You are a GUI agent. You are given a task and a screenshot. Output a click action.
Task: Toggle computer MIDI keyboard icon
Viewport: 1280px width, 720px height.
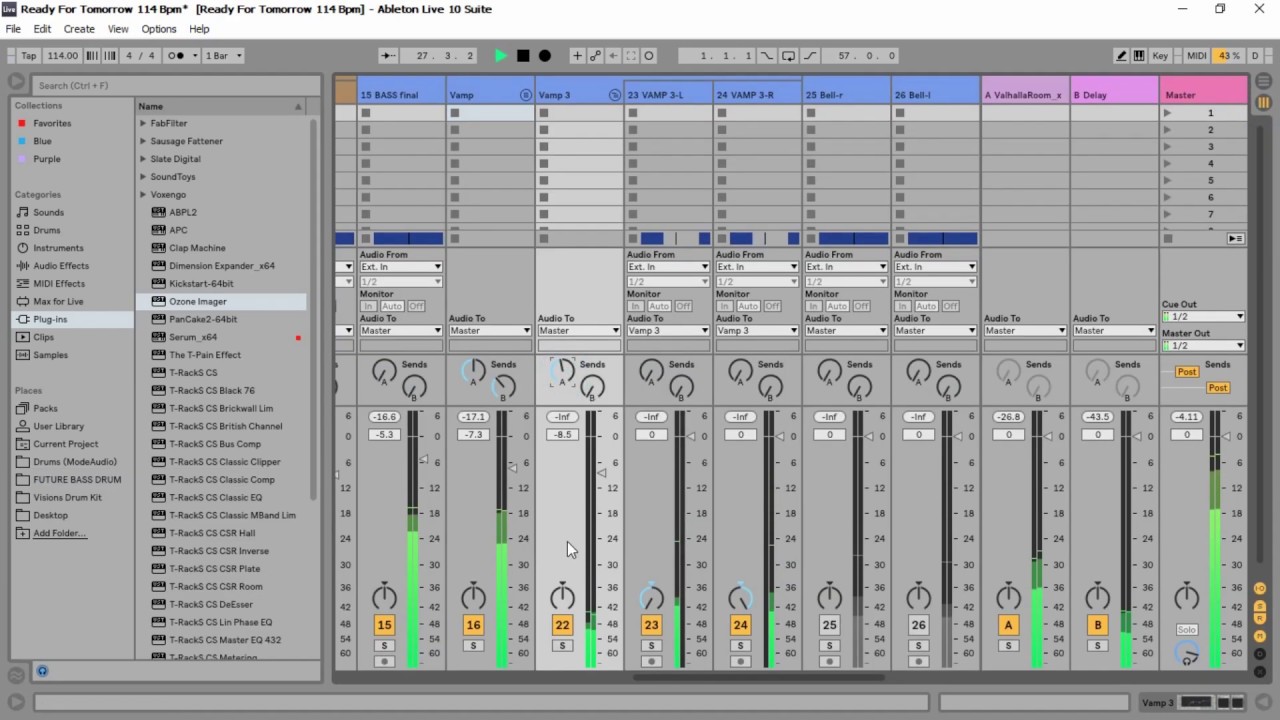coord(1139,56)
